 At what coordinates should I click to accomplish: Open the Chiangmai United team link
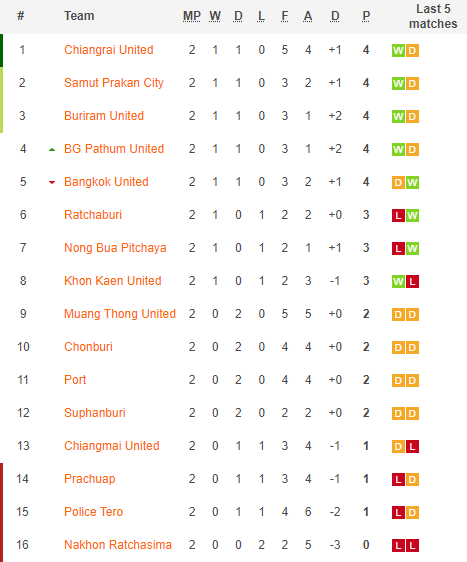pos(111,446)
